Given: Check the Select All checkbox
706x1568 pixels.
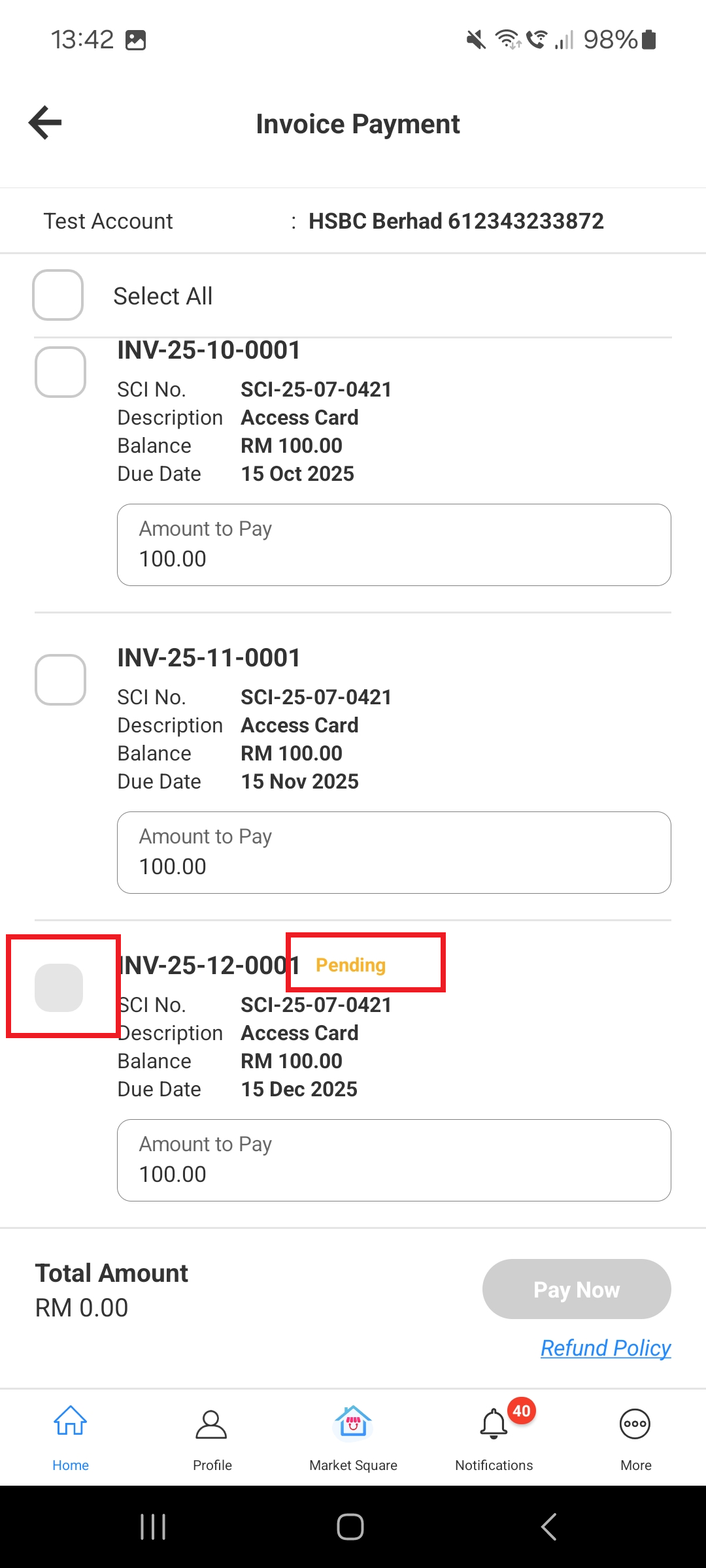Looking at the screenshot, I should tap(58, 295).
